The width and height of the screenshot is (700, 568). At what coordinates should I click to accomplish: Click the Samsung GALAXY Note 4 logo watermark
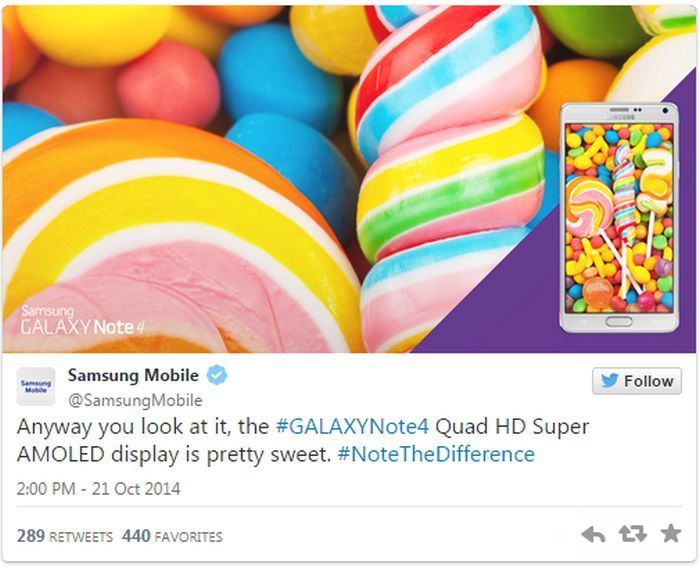83,320
